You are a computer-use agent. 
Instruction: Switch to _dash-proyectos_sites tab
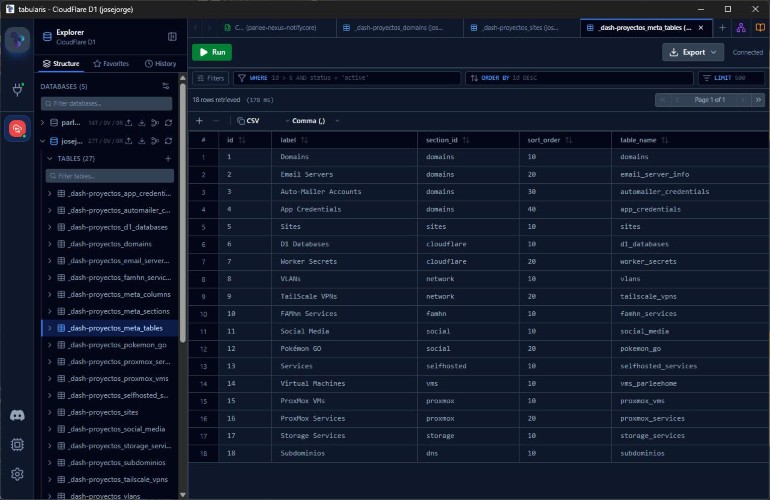click(x=521, y=28)
